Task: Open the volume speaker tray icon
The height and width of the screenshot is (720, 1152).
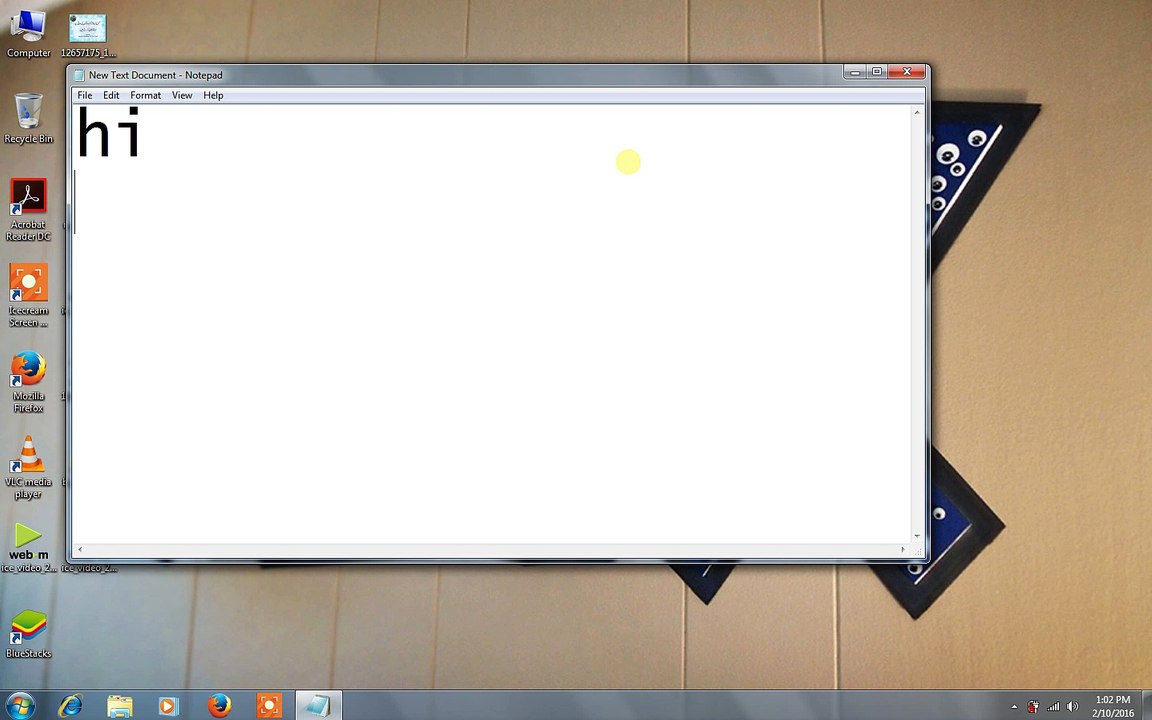Action: (x=1073, y=707)
